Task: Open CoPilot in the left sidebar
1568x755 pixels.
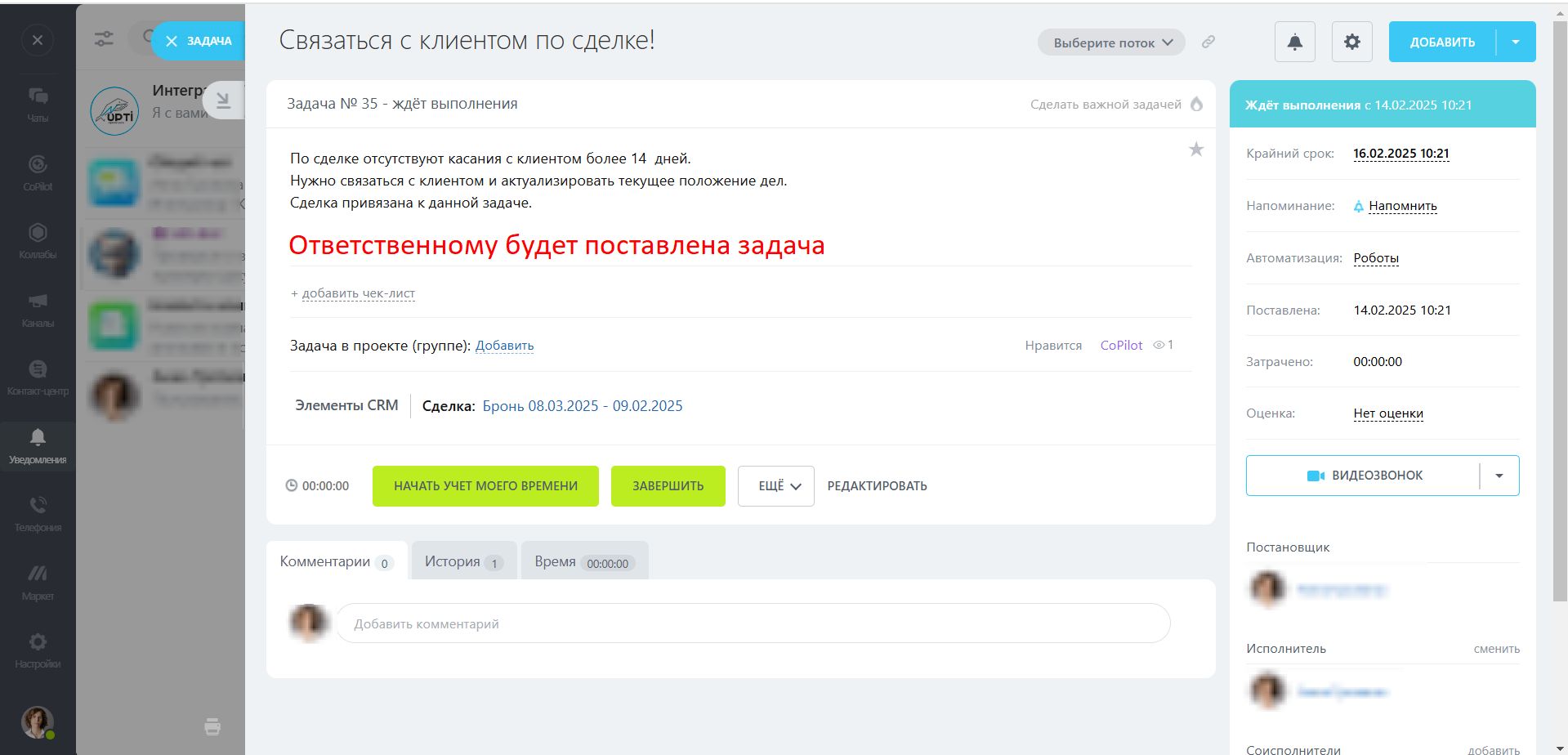Action: [38, 172]
